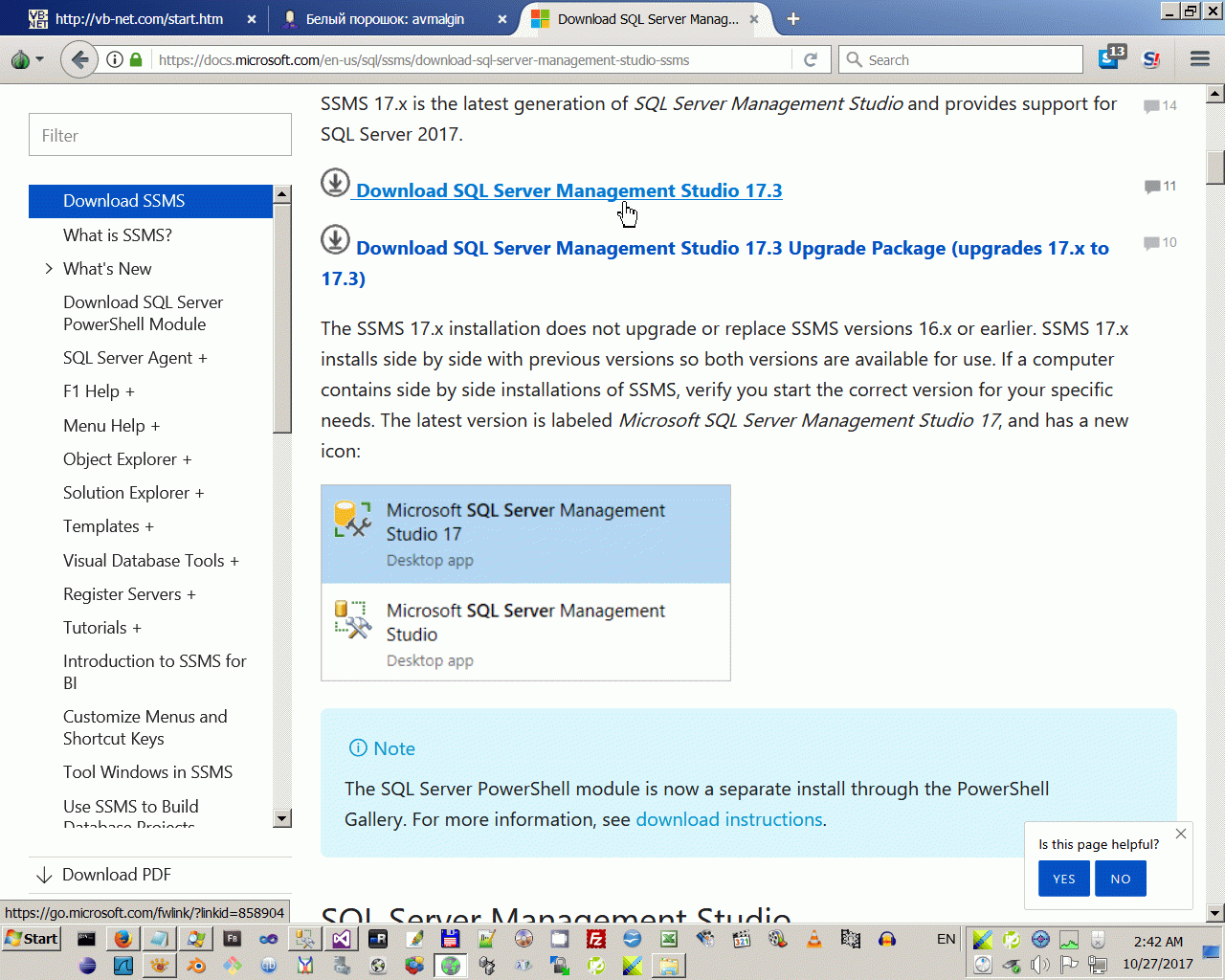Open Tool Windows in SSMS
Screen dimensions: 1225x980
pos(147,772)
